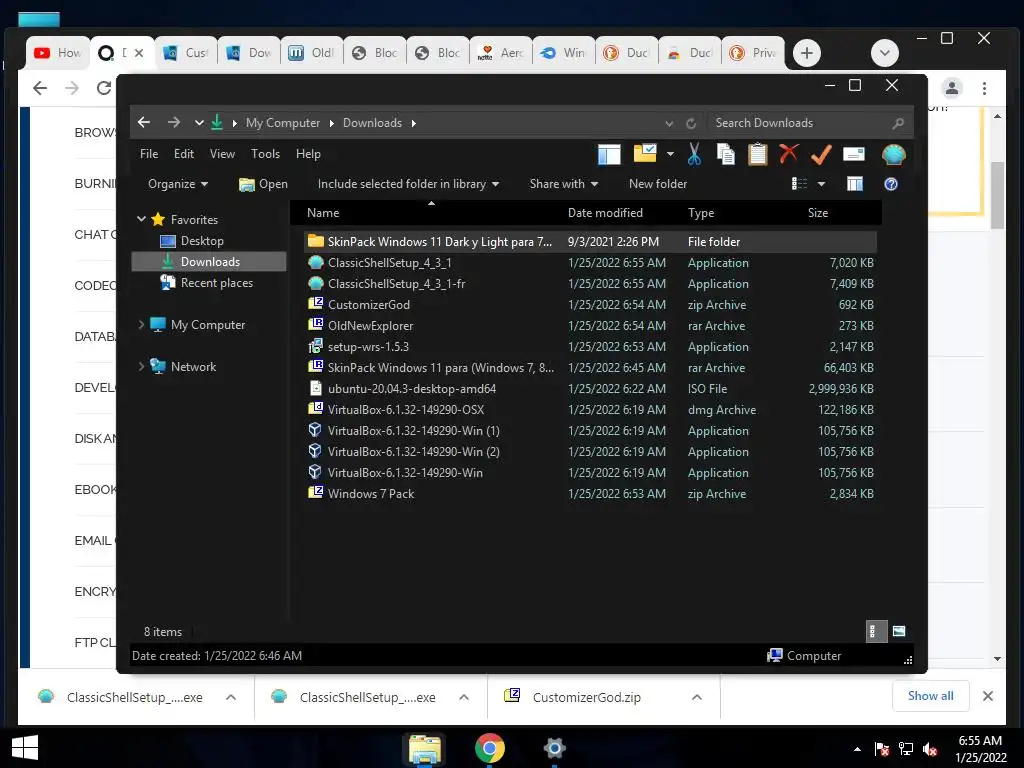Click the Email envelope toolbar icon
This screenshot has height=768, width=1024.
click(854, 154)
